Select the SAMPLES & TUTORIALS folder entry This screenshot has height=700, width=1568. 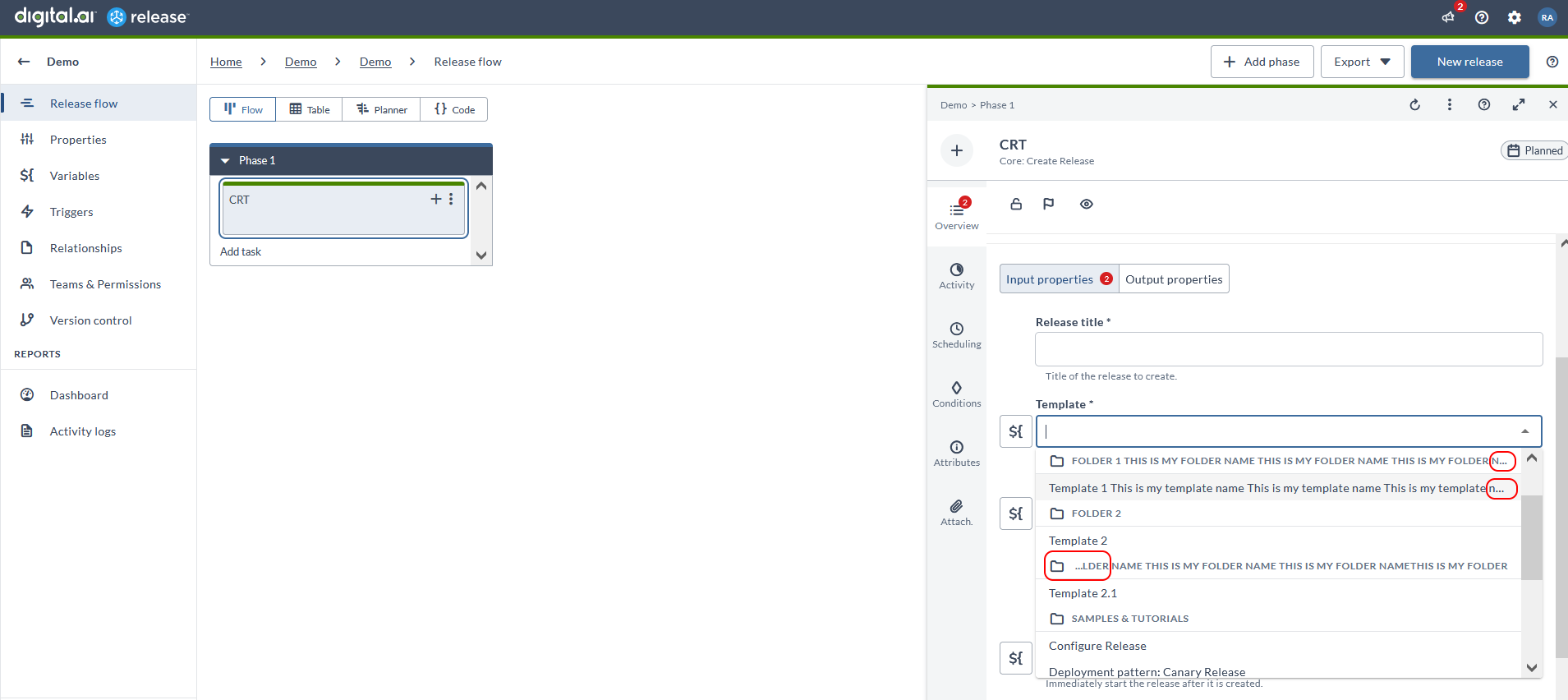click(1279, 619)
